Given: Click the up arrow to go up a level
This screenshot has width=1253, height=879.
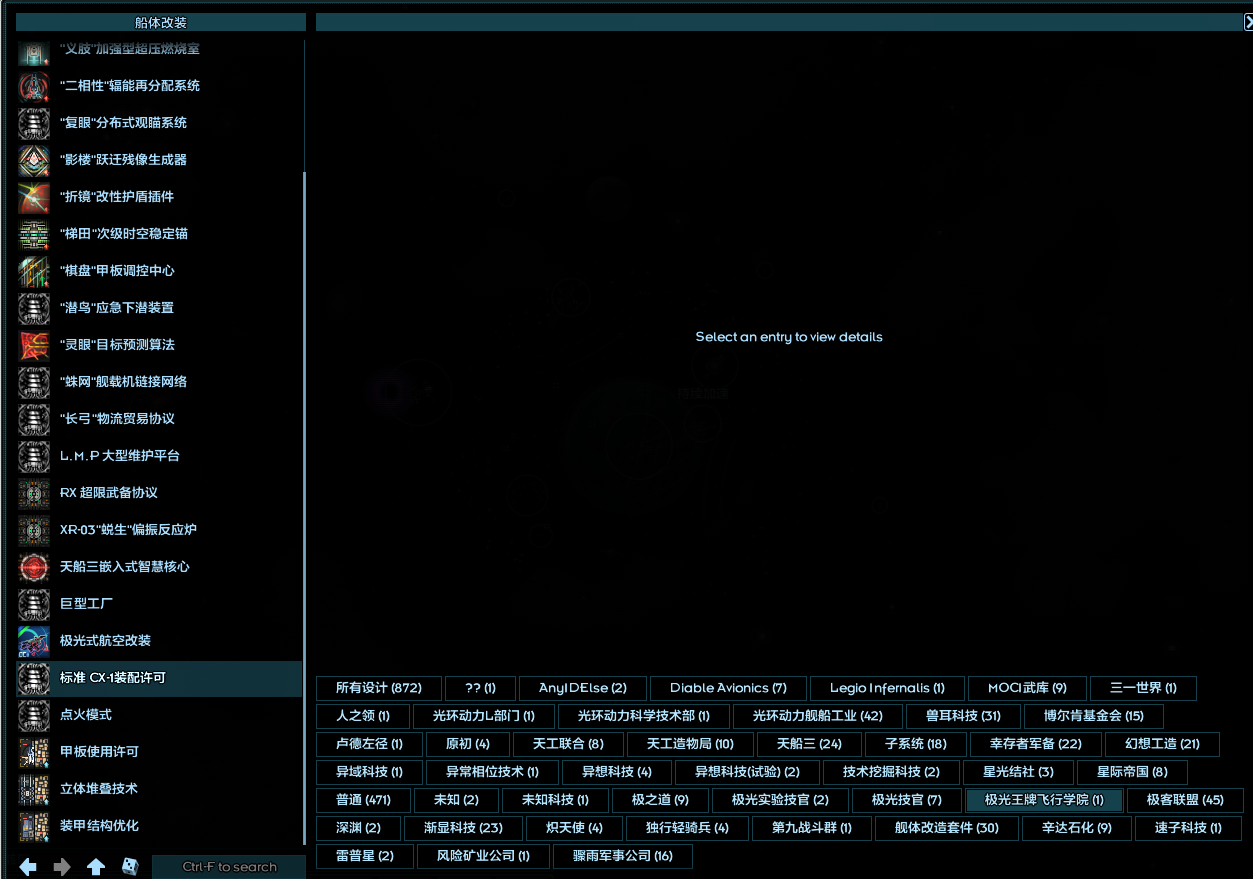Looking at the screenshot, I should (96, 867).
